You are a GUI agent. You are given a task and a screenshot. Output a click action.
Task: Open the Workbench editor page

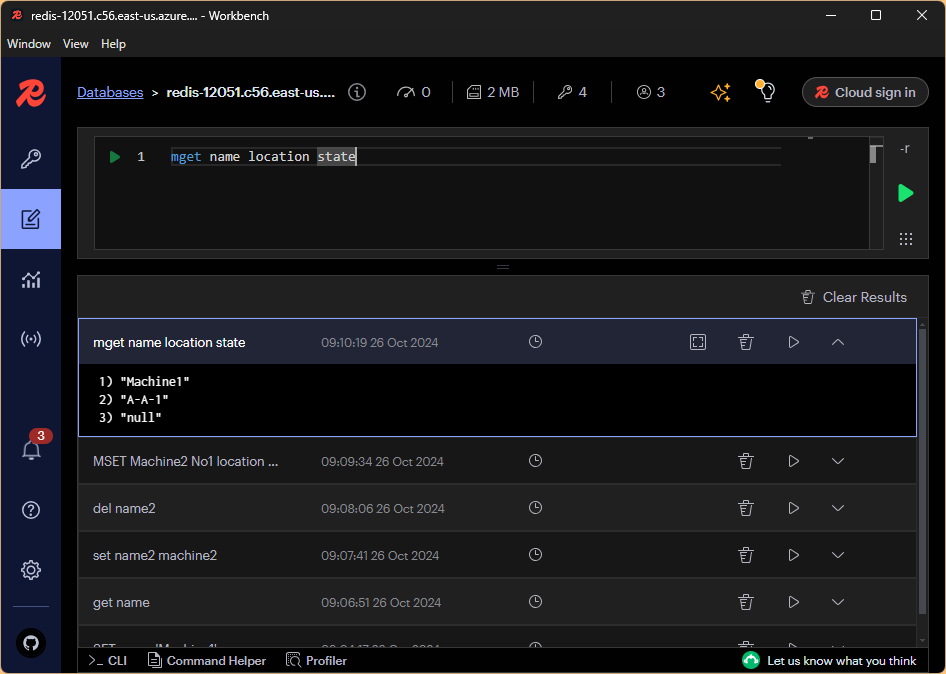[31, 219]
